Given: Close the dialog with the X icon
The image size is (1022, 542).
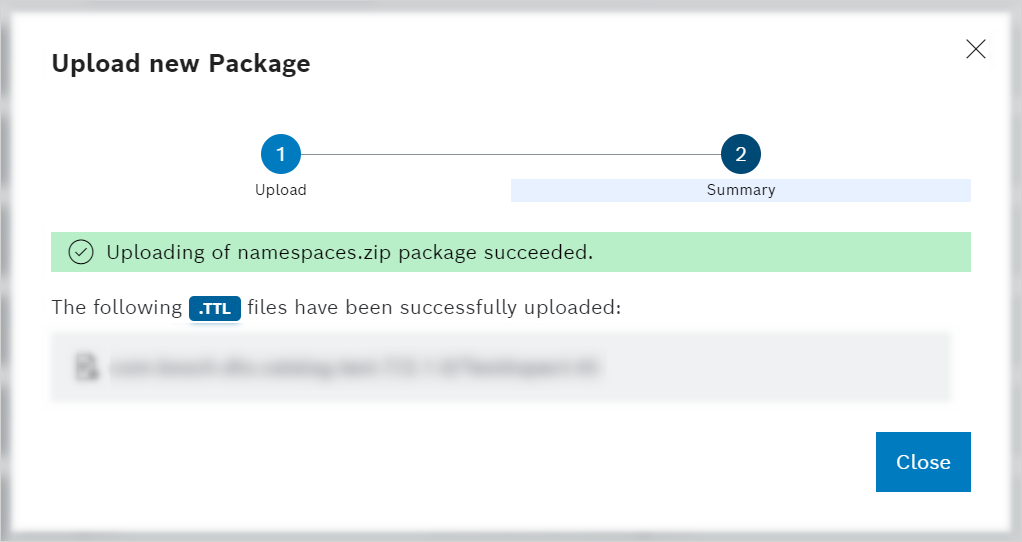Looking at the screenshot, I should pos(976,49).
